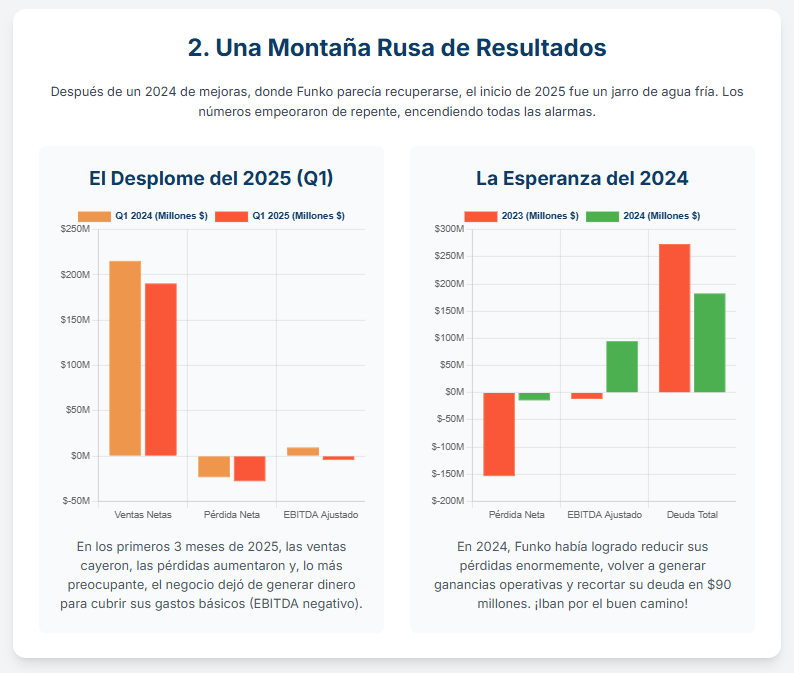794x673 pixels.
Task: Click the 'Q1 2025 (Millones $)' legend label
Action: click(x=298, y=216)
